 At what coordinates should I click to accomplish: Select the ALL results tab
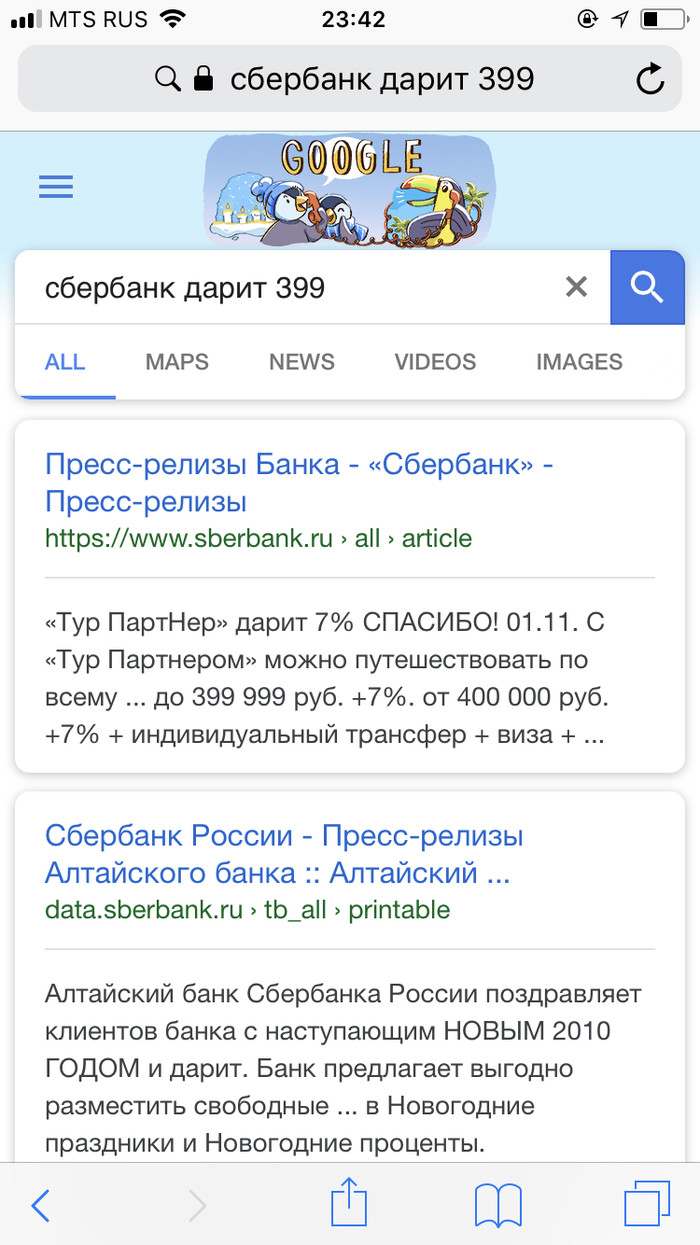(65, 362)
